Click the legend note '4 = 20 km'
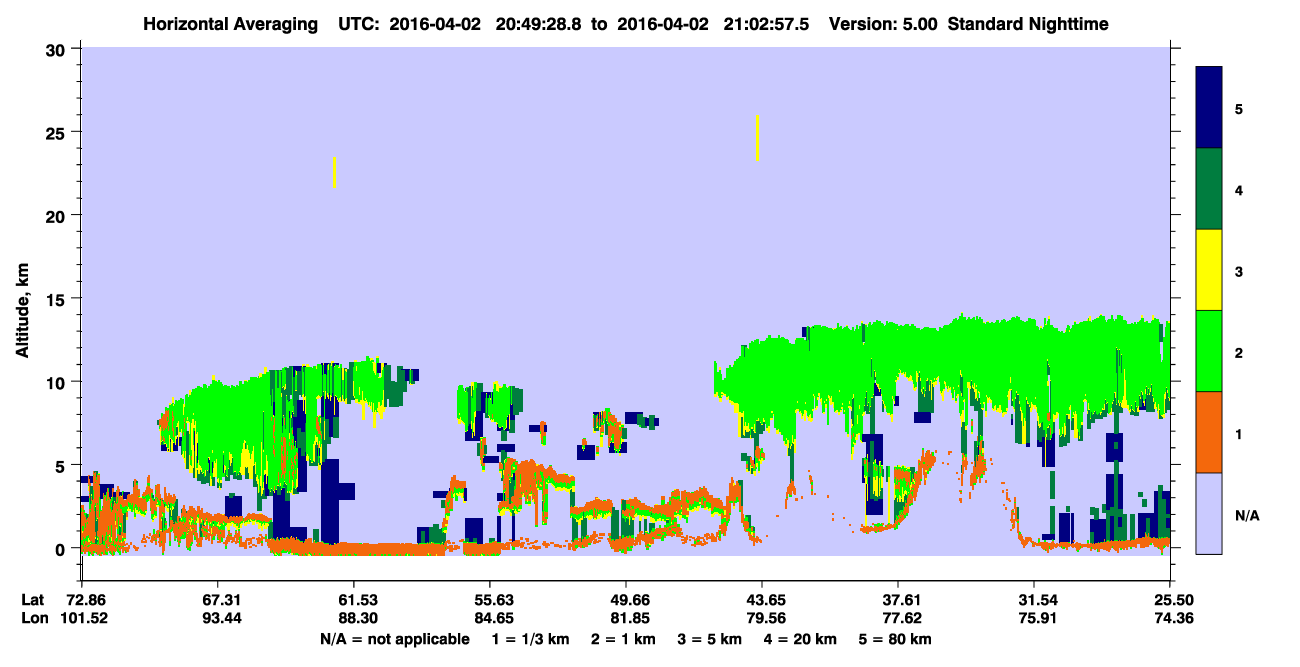This screenshot has width=1300, height=667. pyautogui.click(x=802, y=639)
